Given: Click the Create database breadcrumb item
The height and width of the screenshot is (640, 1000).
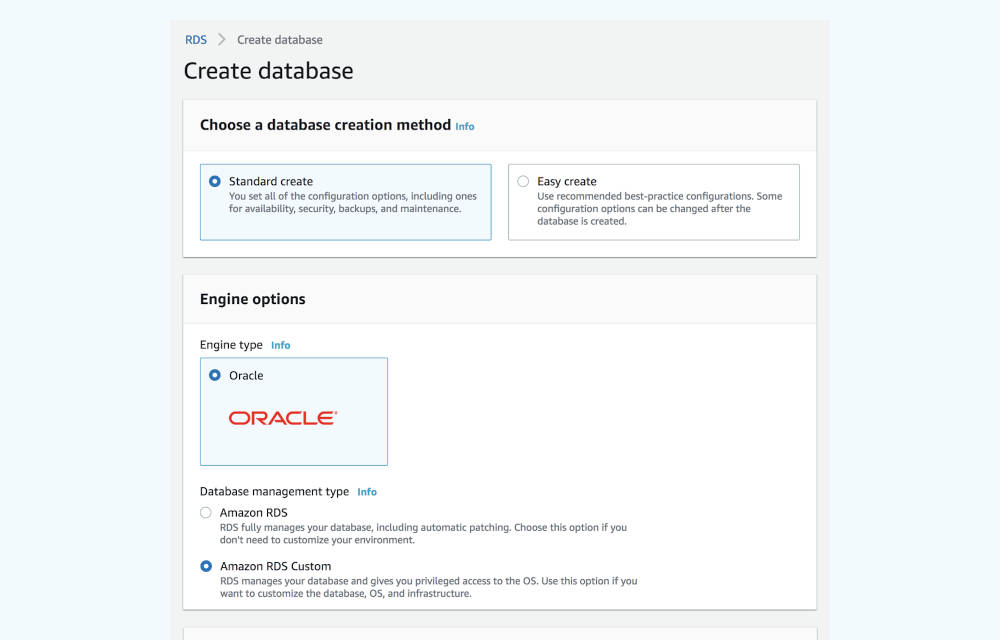Looking at the screenshot, I should tap(280, 40).
